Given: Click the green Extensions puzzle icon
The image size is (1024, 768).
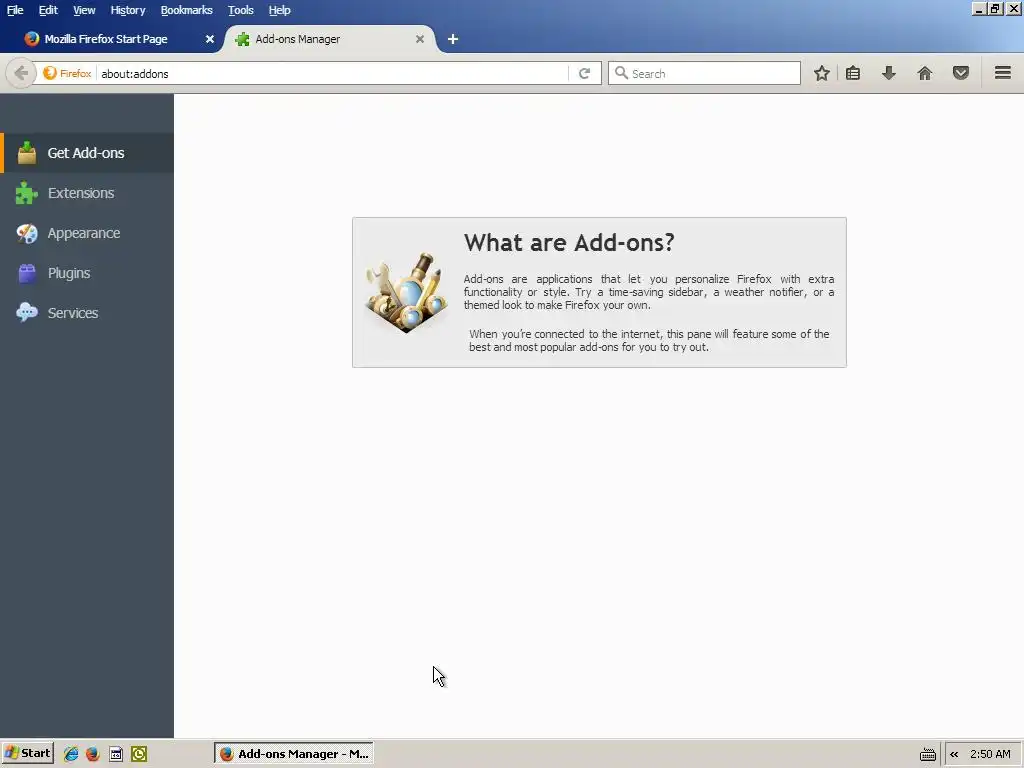Looking at the screenshot, I should click(x=26, y=193).
